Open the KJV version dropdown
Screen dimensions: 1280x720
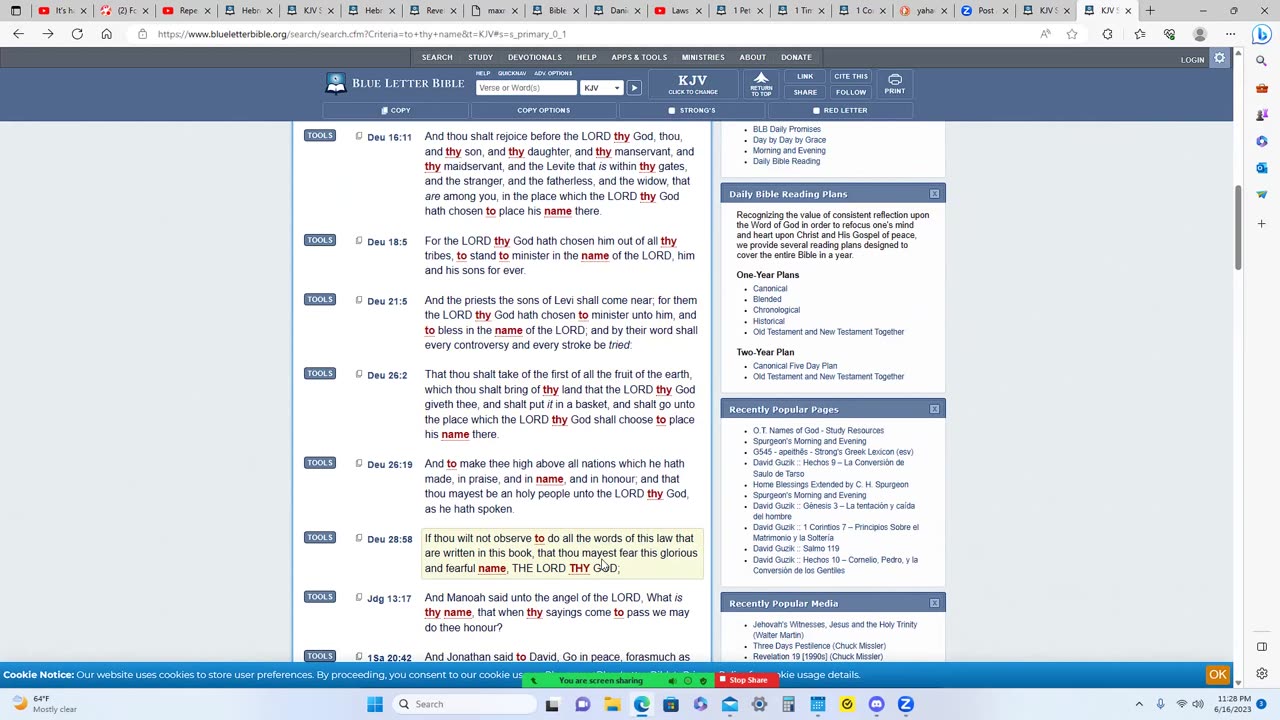[x=602, y=88]
